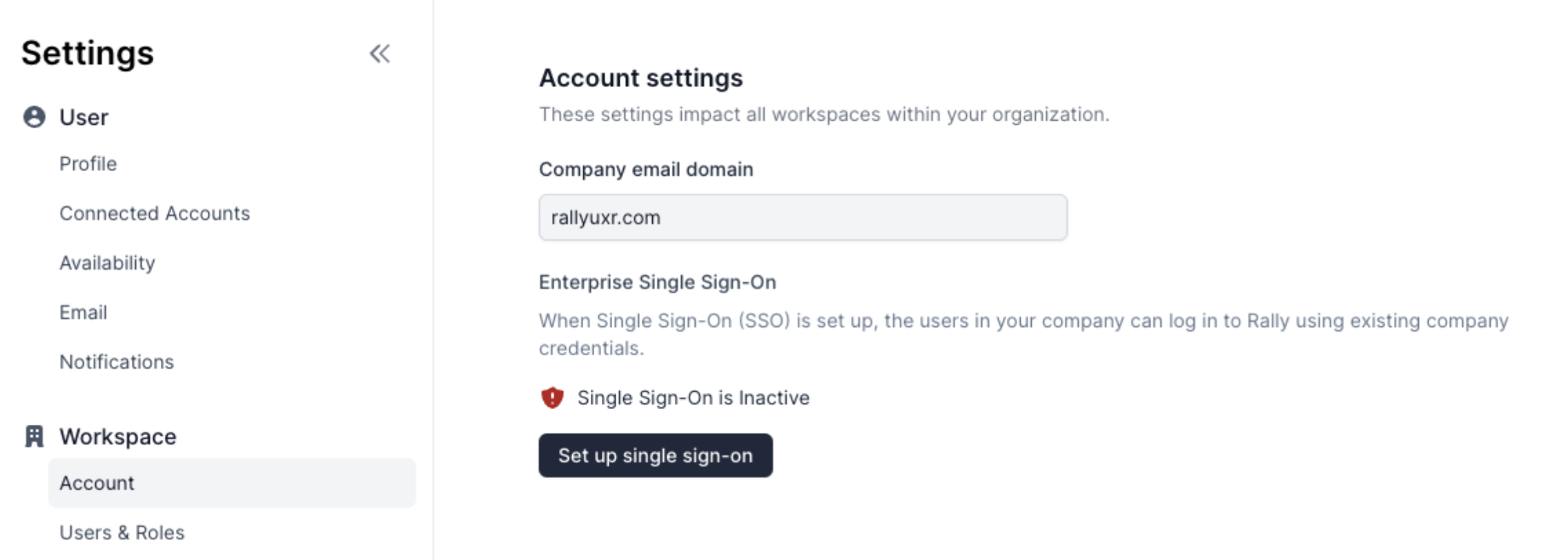1568x560 pixels.
Task: Click the Set up single sign-on button
Action: pyautogui.click(x=655, y=456)
